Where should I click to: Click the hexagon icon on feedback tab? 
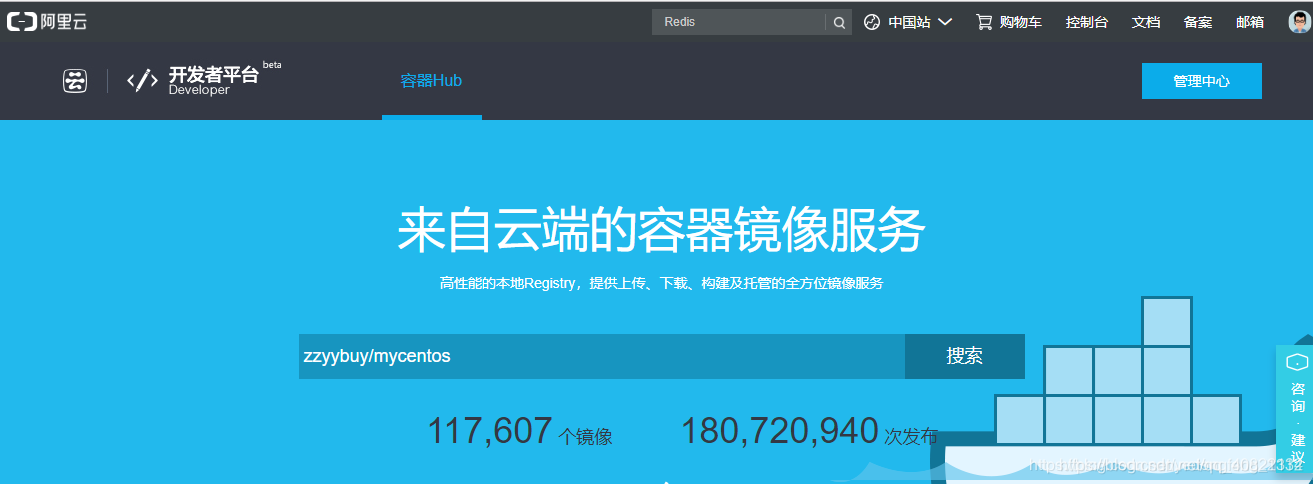[1297, 363]
